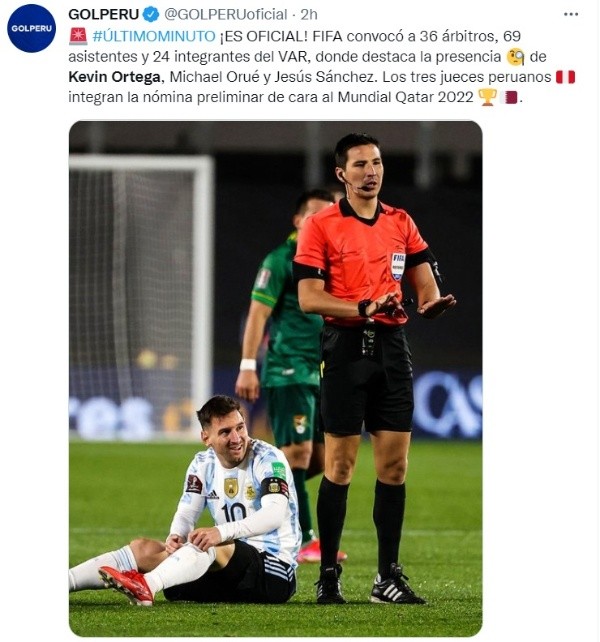The width and height of the screenshot is (600, 642).
Task: Click the "¡ES OFICIAL!" text
Action: (x=264, y=36)
